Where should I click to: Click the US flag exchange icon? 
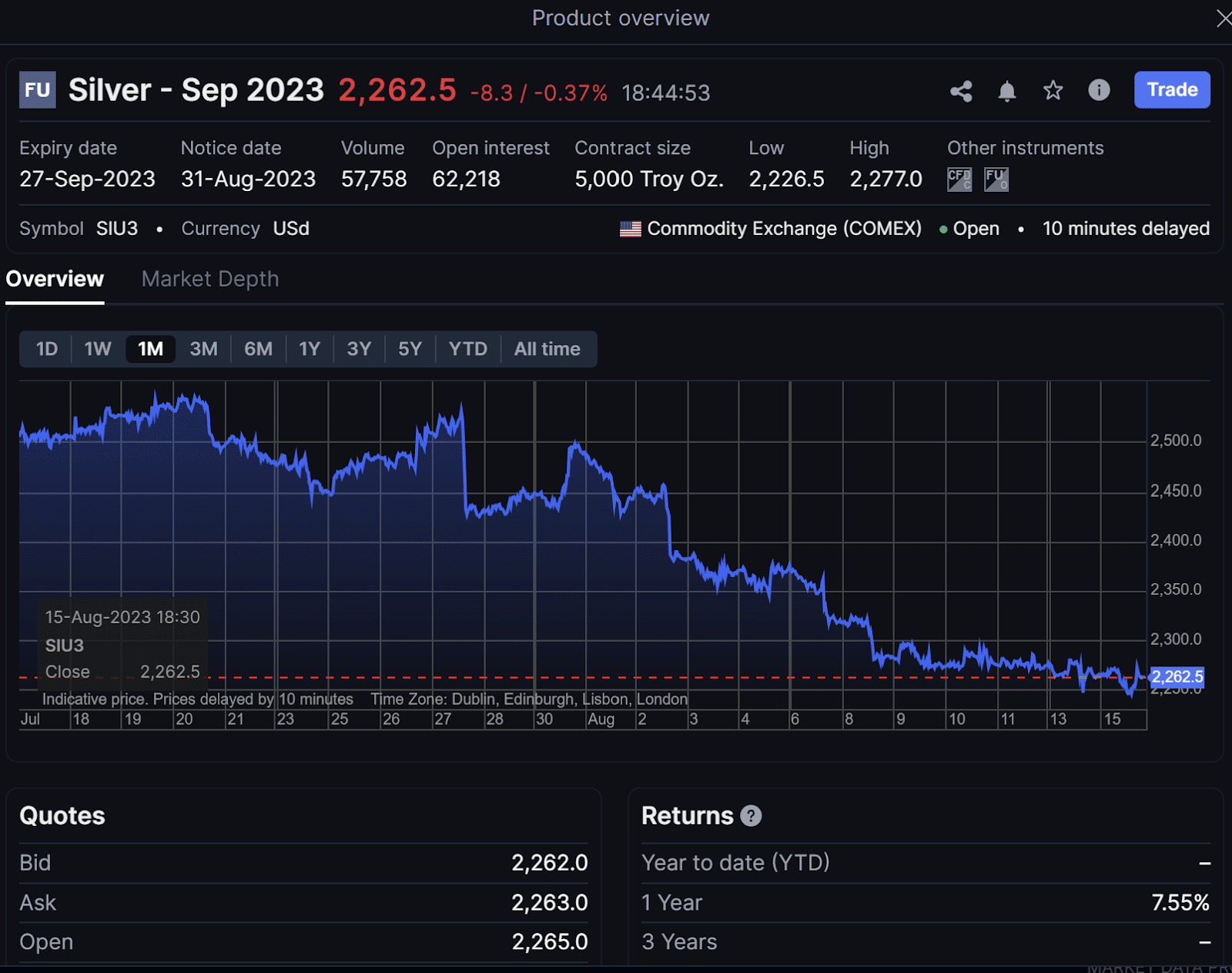tap(631, 229)
